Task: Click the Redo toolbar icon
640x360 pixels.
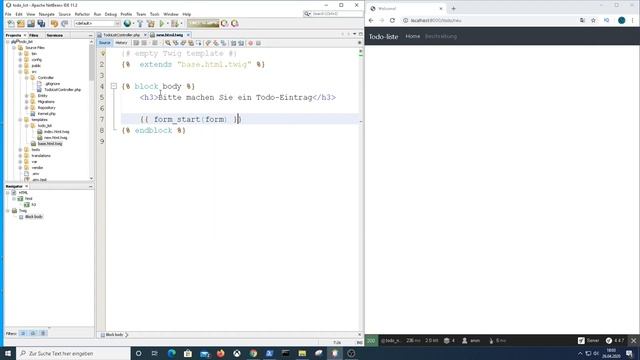Action: [x=64, y=24]
